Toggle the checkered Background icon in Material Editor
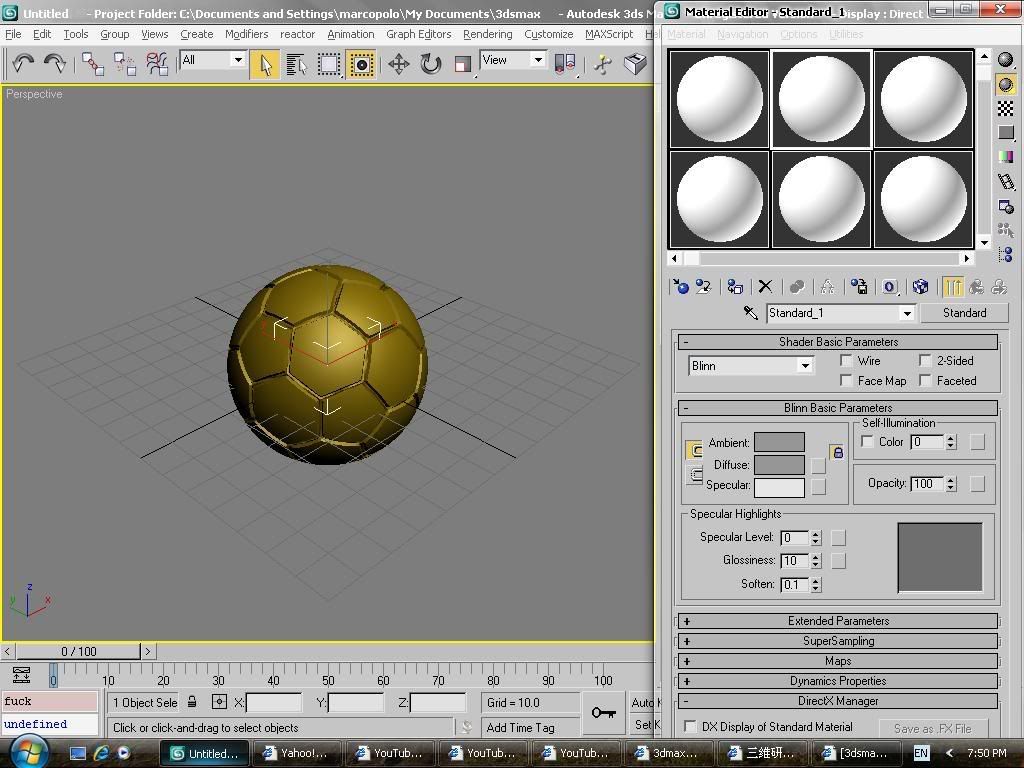 click(1006, 108)
